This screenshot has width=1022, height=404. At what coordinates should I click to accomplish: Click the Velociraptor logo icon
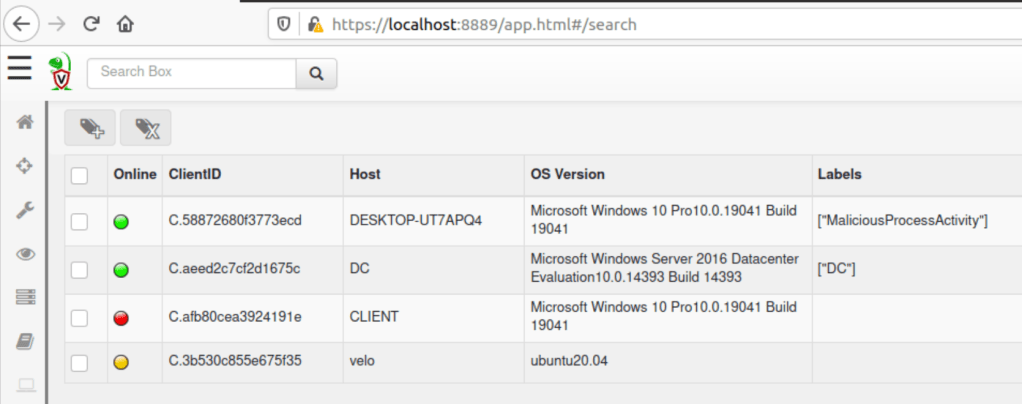(x=61, y=73)
